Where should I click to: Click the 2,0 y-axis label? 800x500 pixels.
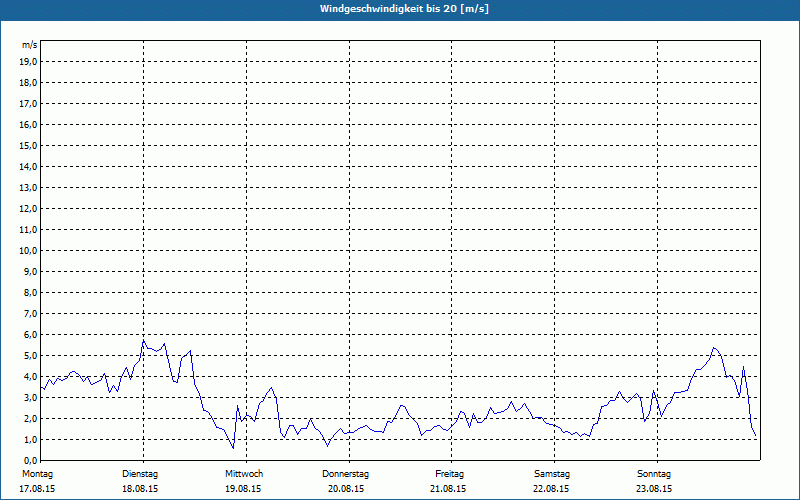(x=31, y=418)
